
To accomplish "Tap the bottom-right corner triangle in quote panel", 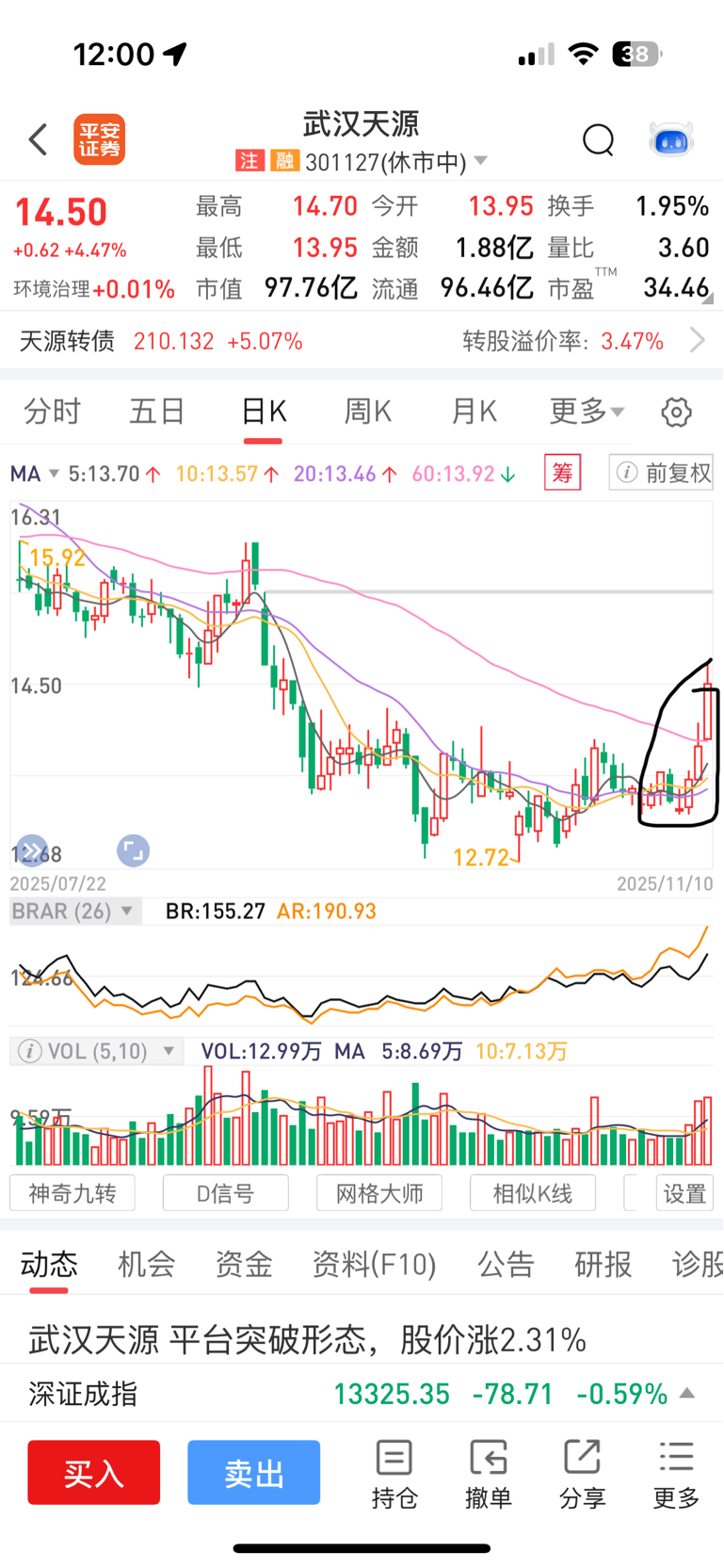I will click(x=707, y=299).
